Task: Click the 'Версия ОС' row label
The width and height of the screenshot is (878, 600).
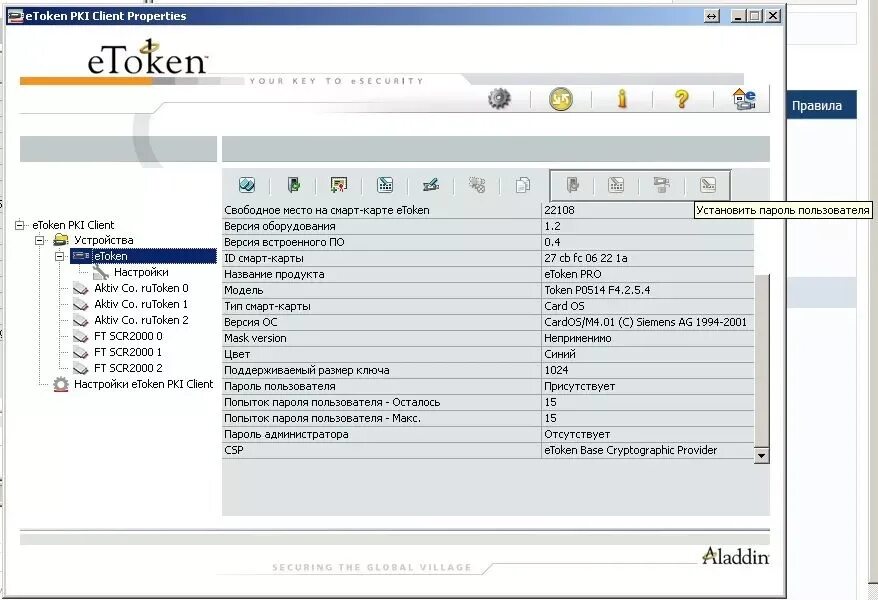Action: 250,322
